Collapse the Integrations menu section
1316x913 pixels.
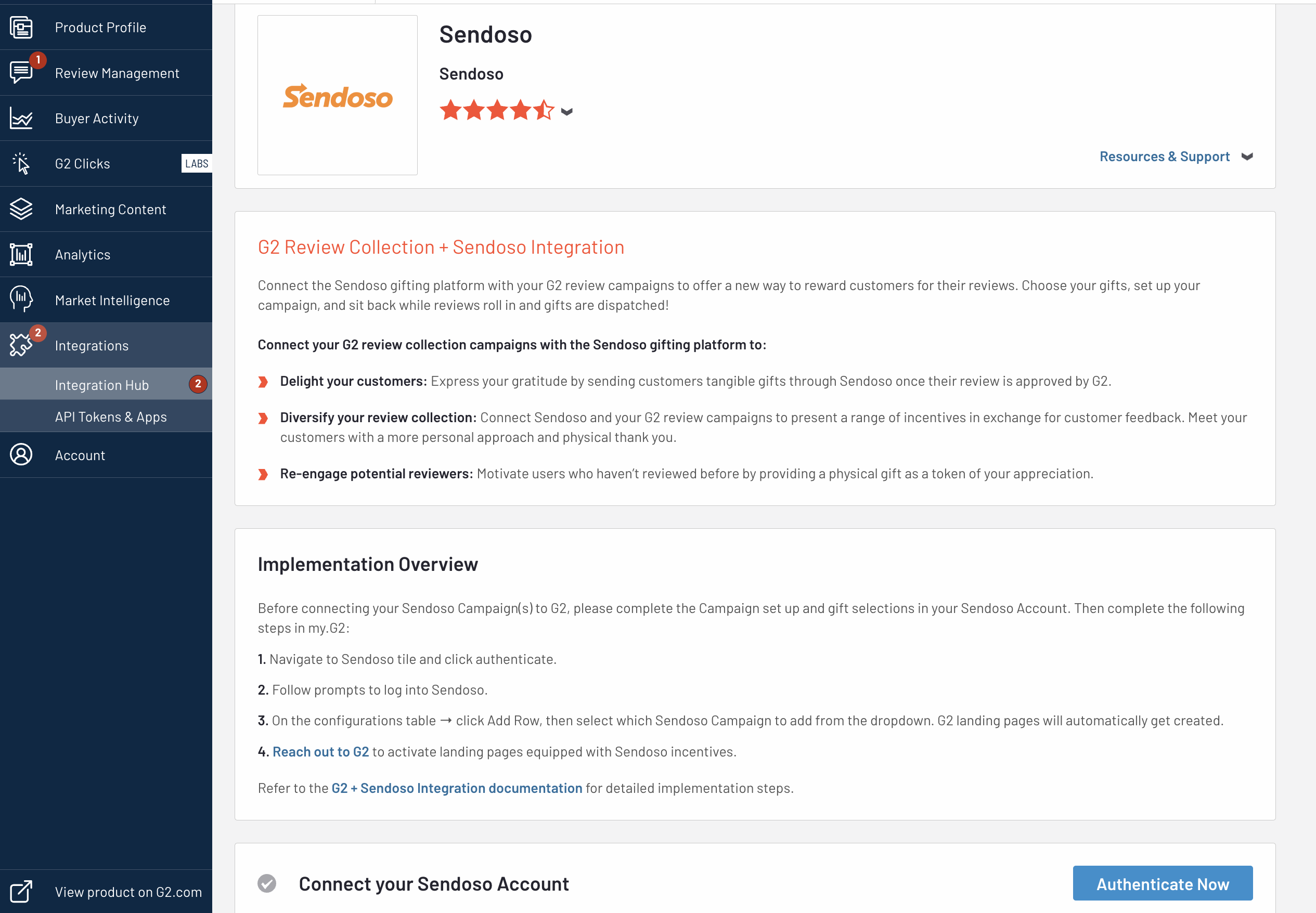(92, 346)
